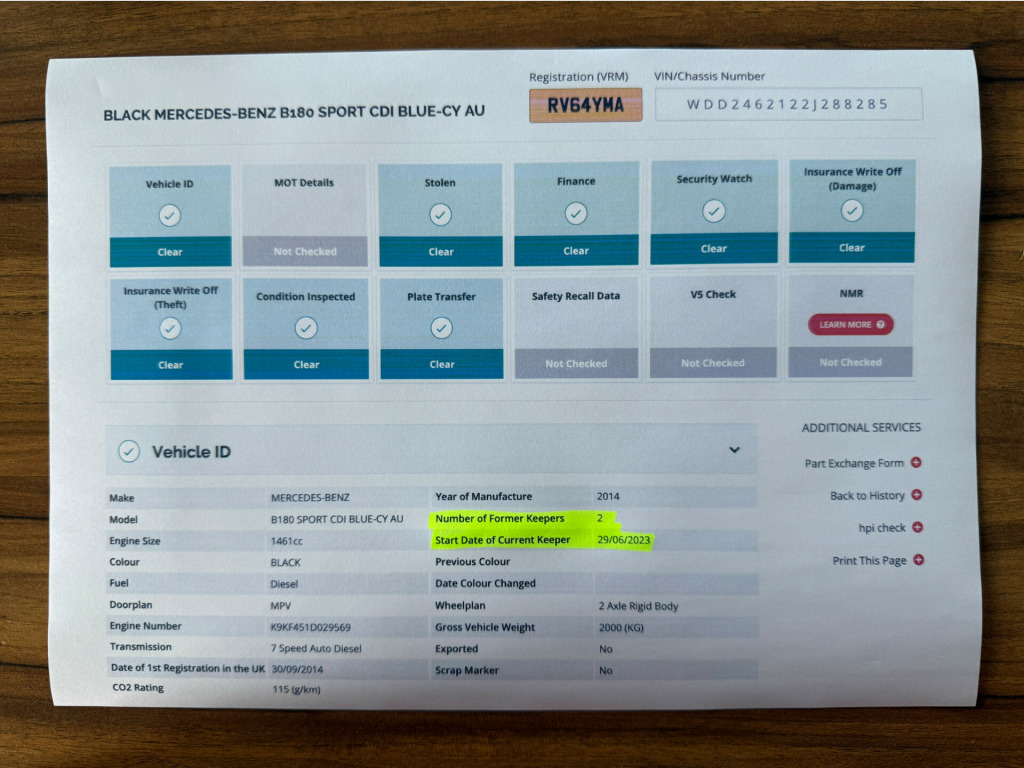Click the Not Checked bar under MOT Details
The height and width of the screenshot is (768, 1024).
click(x=305, y=251)
